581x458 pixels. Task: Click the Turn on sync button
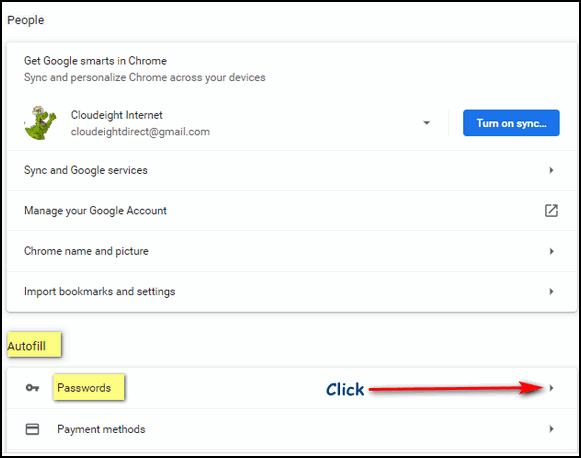pyautogui.click(x=511, y=123)
